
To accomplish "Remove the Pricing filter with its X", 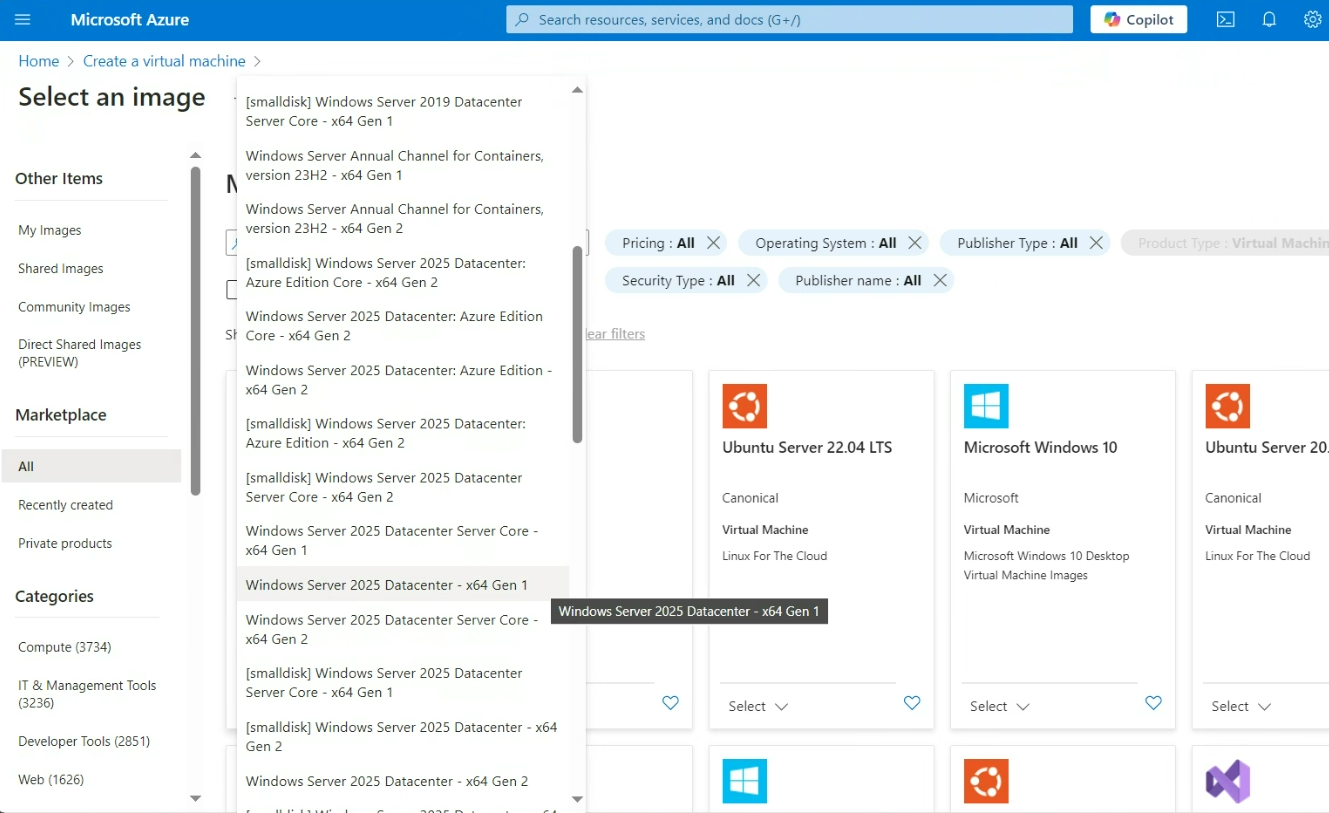I will [x=713, y=243].
